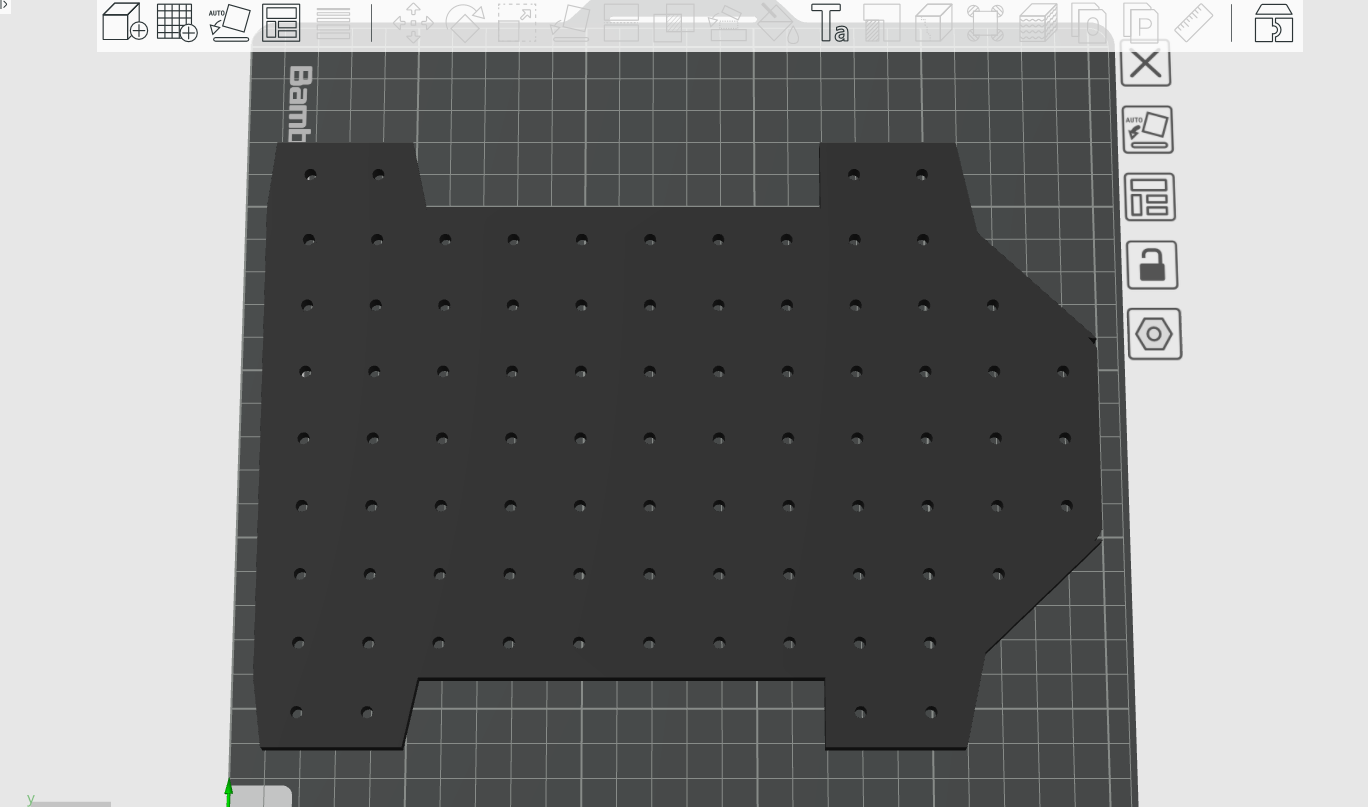The image size is (1368, 807).
Task: Select the Move tool with four arrows
Action: [412, 22]
